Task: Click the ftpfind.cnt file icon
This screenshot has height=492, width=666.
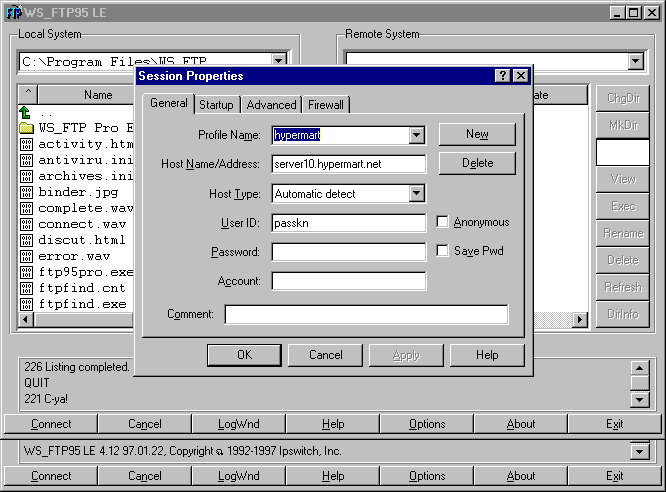Action: point(26,288)
